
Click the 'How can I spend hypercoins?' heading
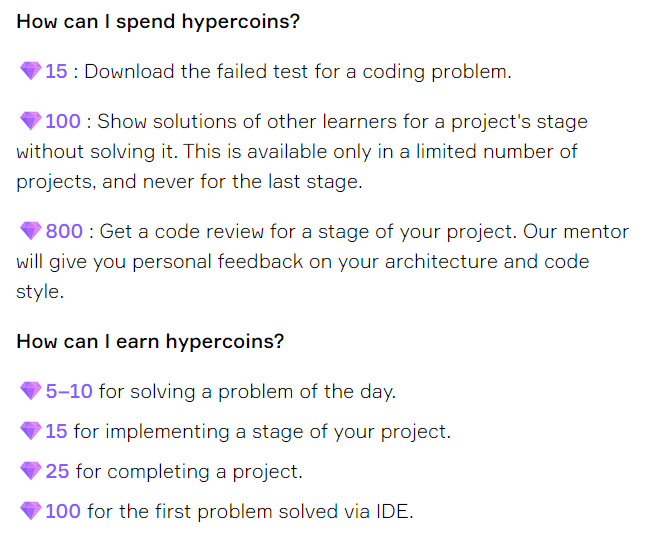click(158, 21)
